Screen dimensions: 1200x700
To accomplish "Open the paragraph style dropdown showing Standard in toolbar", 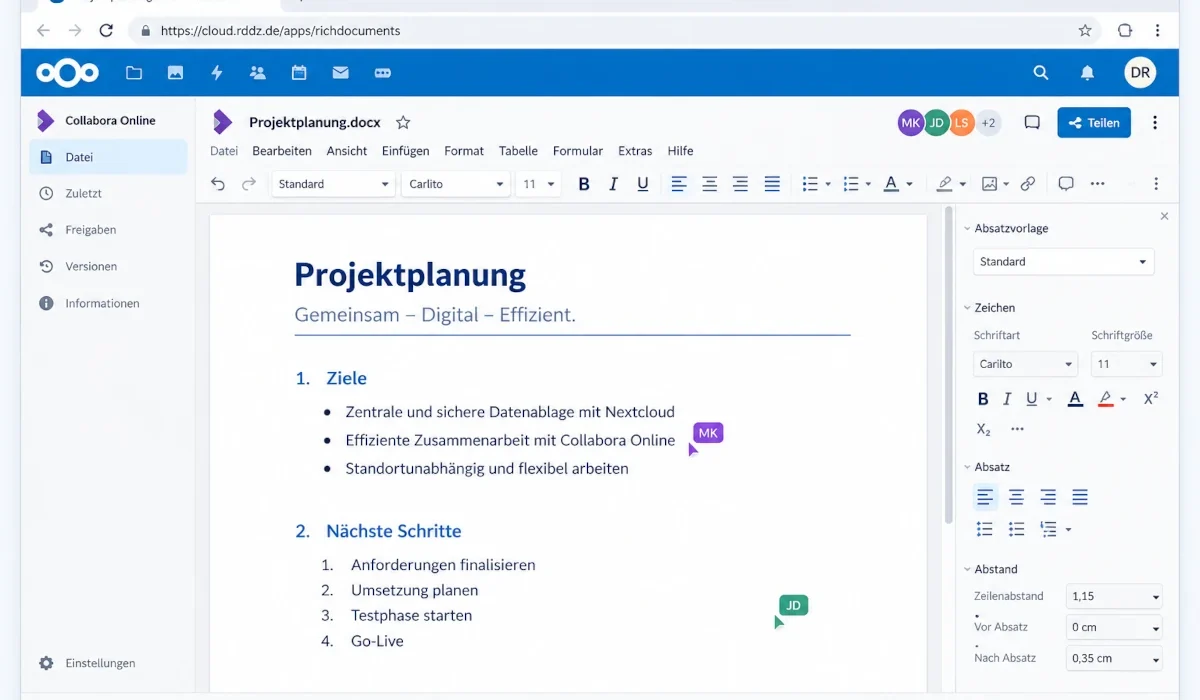I will 333,184.
